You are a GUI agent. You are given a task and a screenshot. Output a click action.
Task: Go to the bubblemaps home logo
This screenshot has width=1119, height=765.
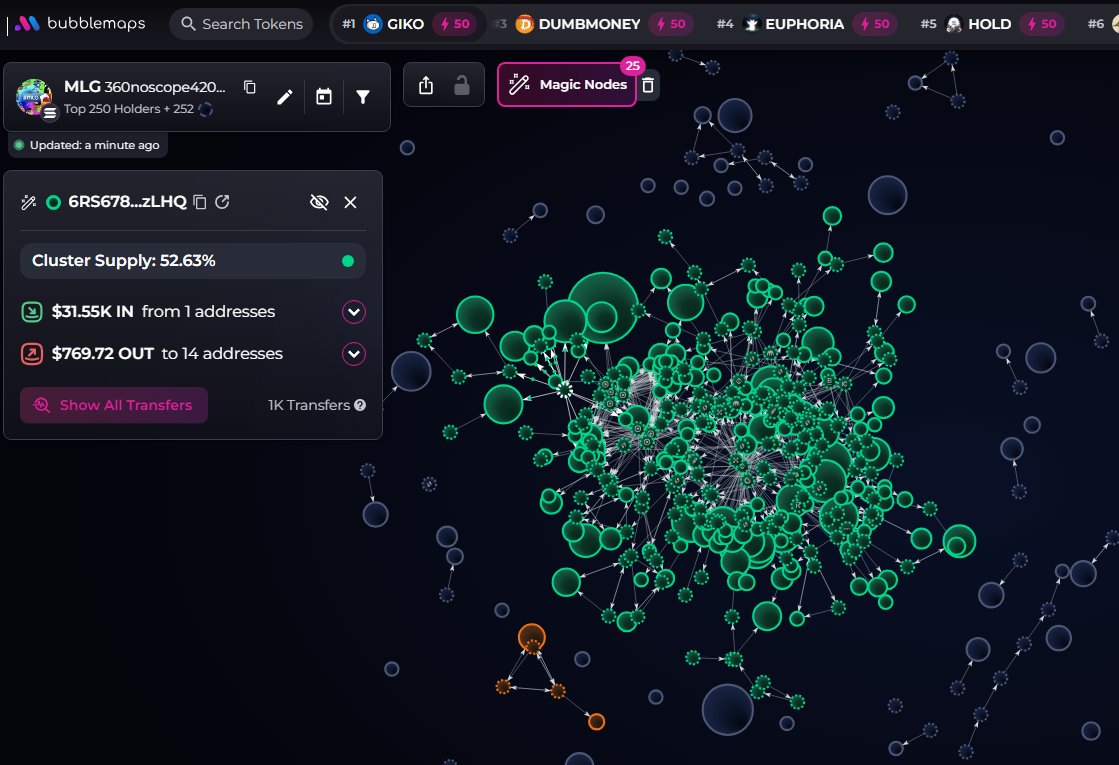pyautogui.click(x=80, y=23)
